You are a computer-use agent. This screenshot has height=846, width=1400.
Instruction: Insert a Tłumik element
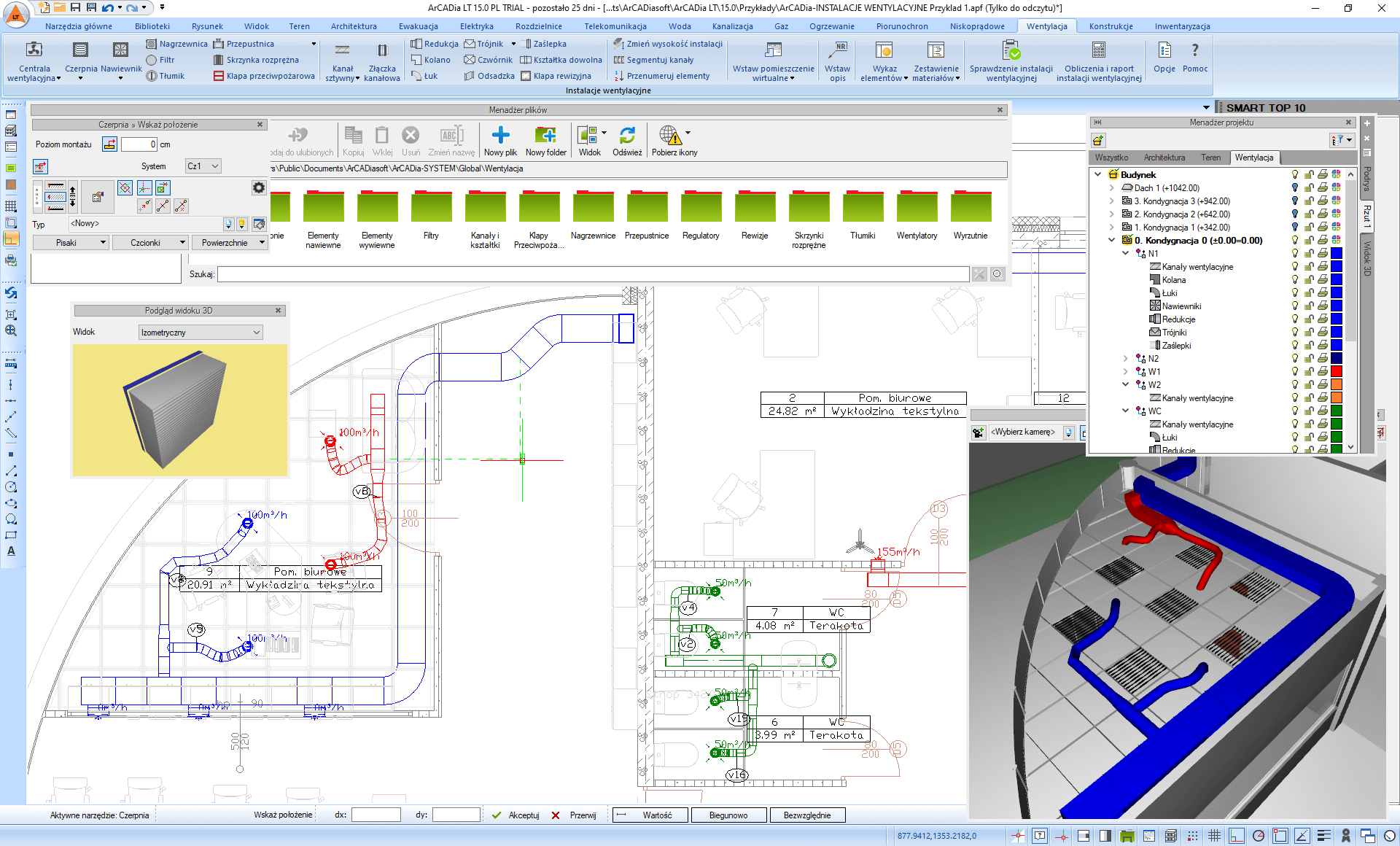165,76
